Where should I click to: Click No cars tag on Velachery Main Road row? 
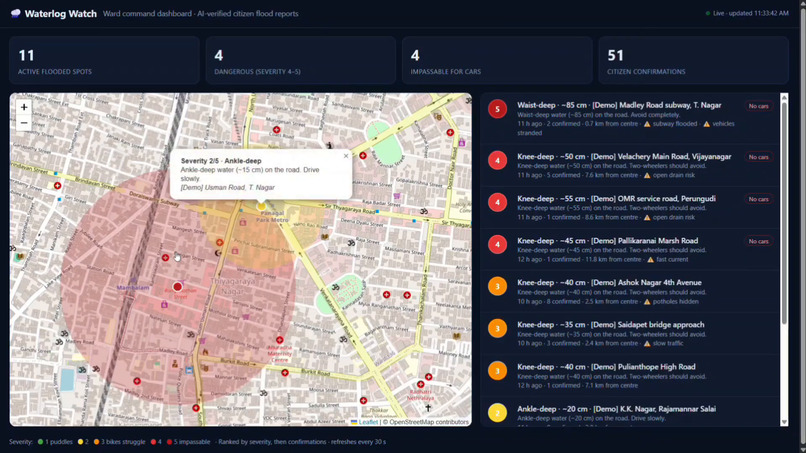pos(758,157)
